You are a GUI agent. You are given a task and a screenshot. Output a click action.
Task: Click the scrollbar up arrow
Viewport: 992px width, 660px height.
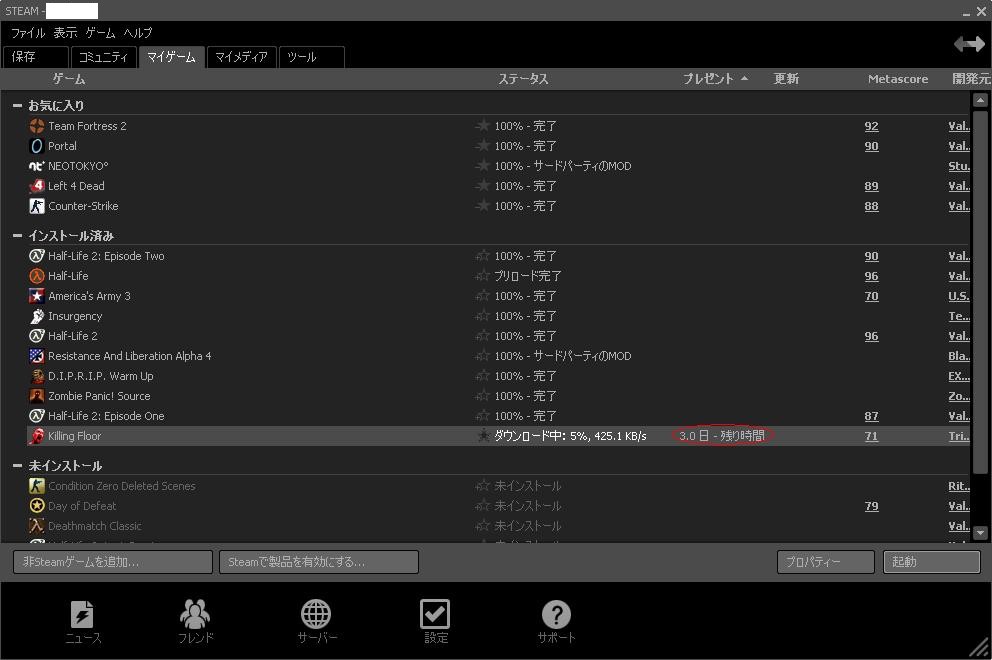click(980, 100)
